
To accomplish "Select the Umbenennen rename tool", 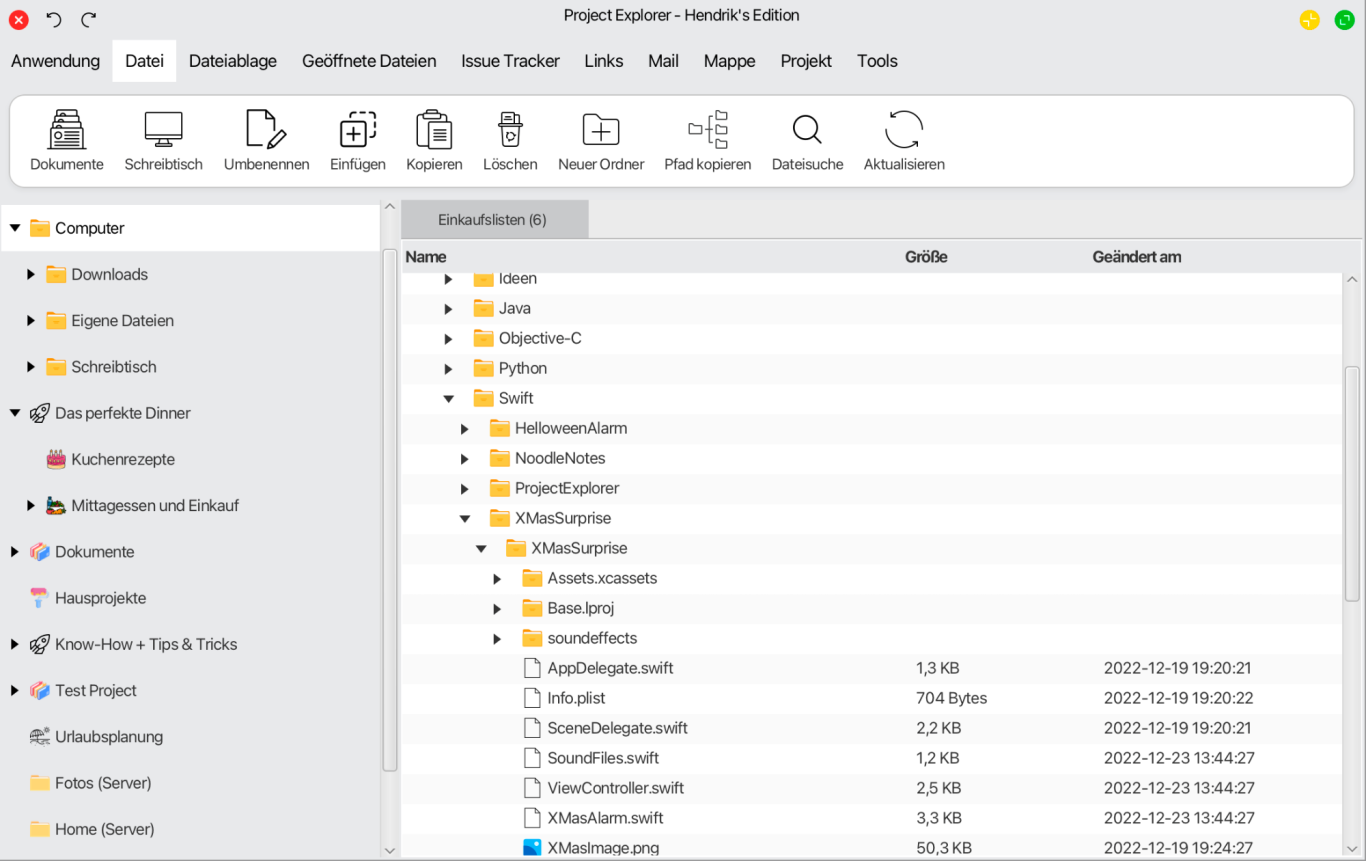I will pos(266,141).
